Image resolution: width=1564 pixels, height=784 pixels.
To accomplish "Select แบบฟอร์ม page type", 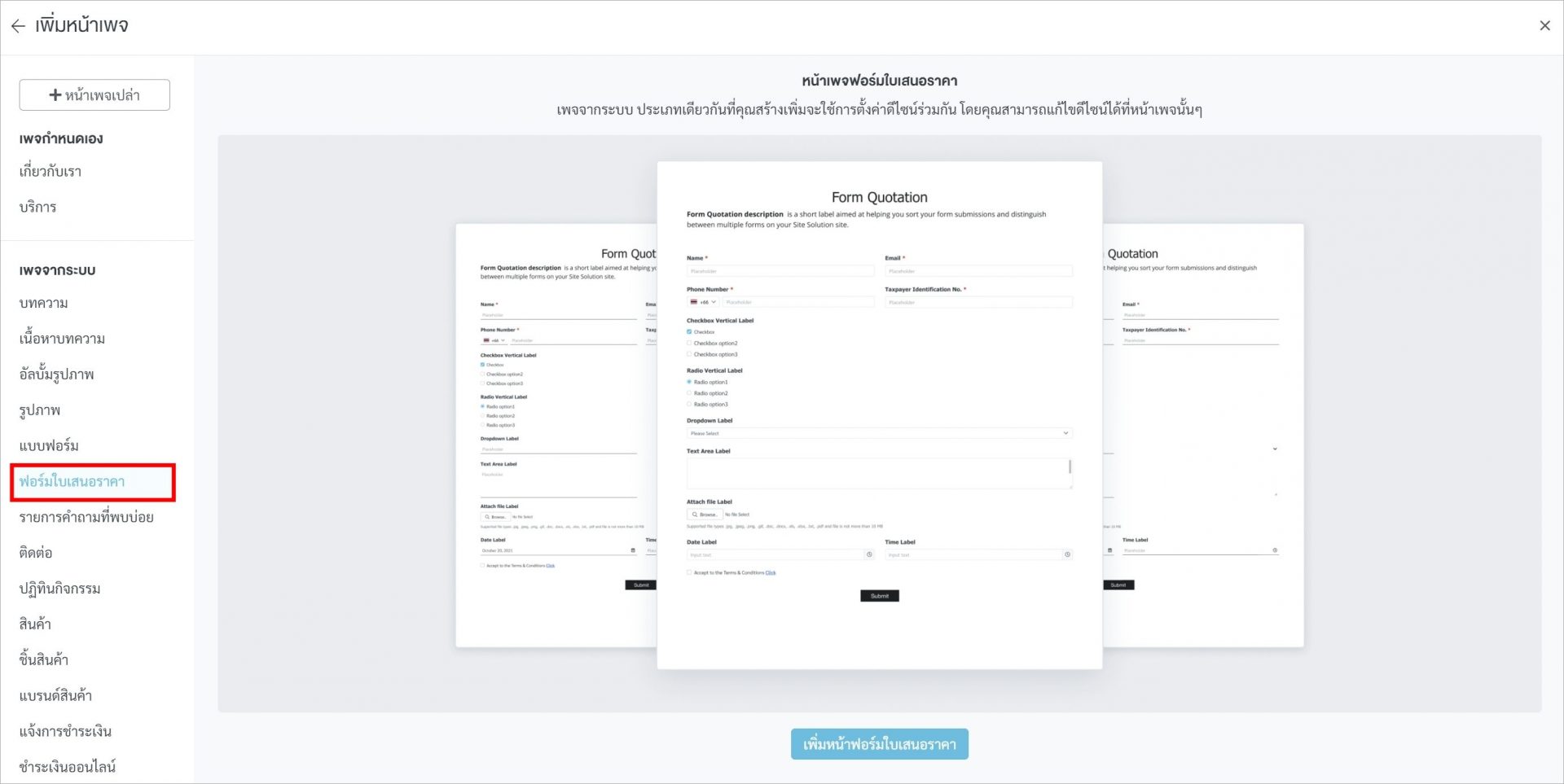I will [49, 446].
